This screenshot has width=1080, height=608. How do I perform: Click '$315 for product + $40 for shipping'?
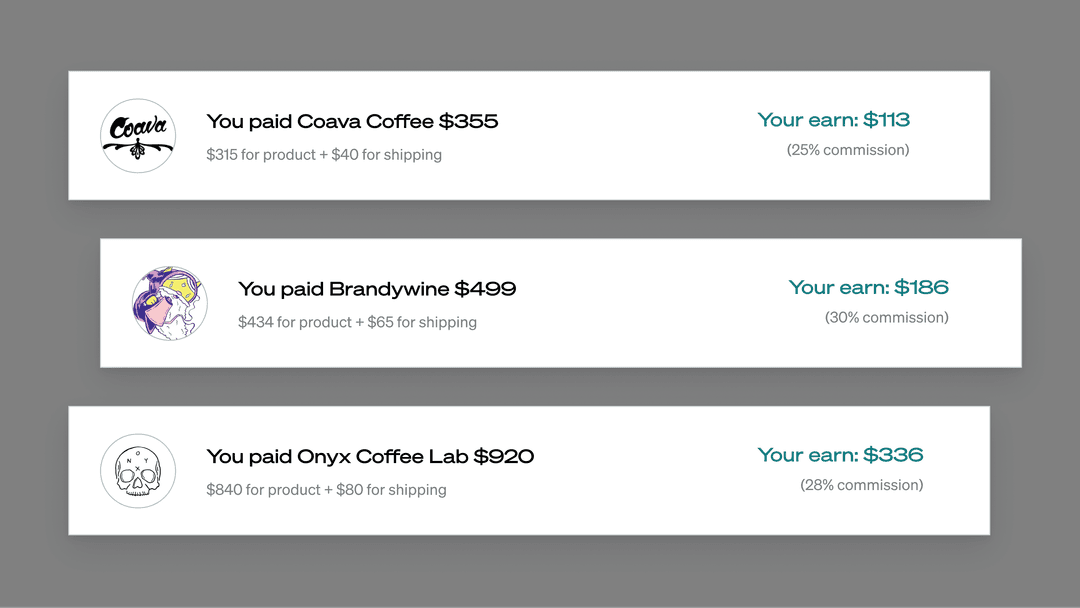[324, 155]
